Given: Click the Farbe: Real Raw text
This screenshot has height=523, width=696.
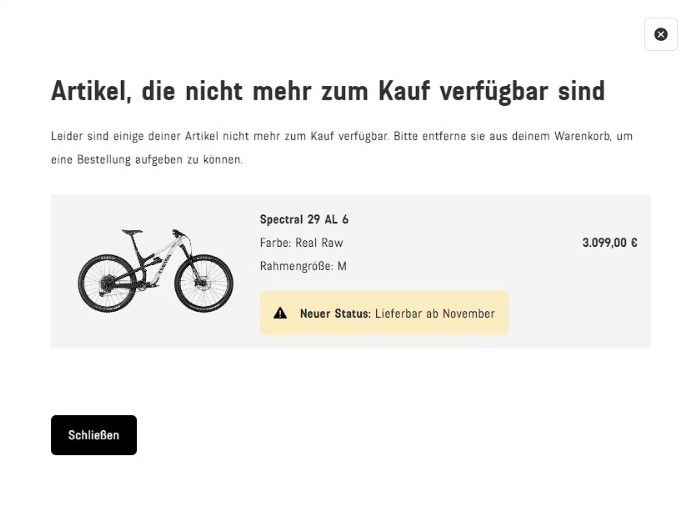Looking at the screenshot, I should tap(301, 243).
